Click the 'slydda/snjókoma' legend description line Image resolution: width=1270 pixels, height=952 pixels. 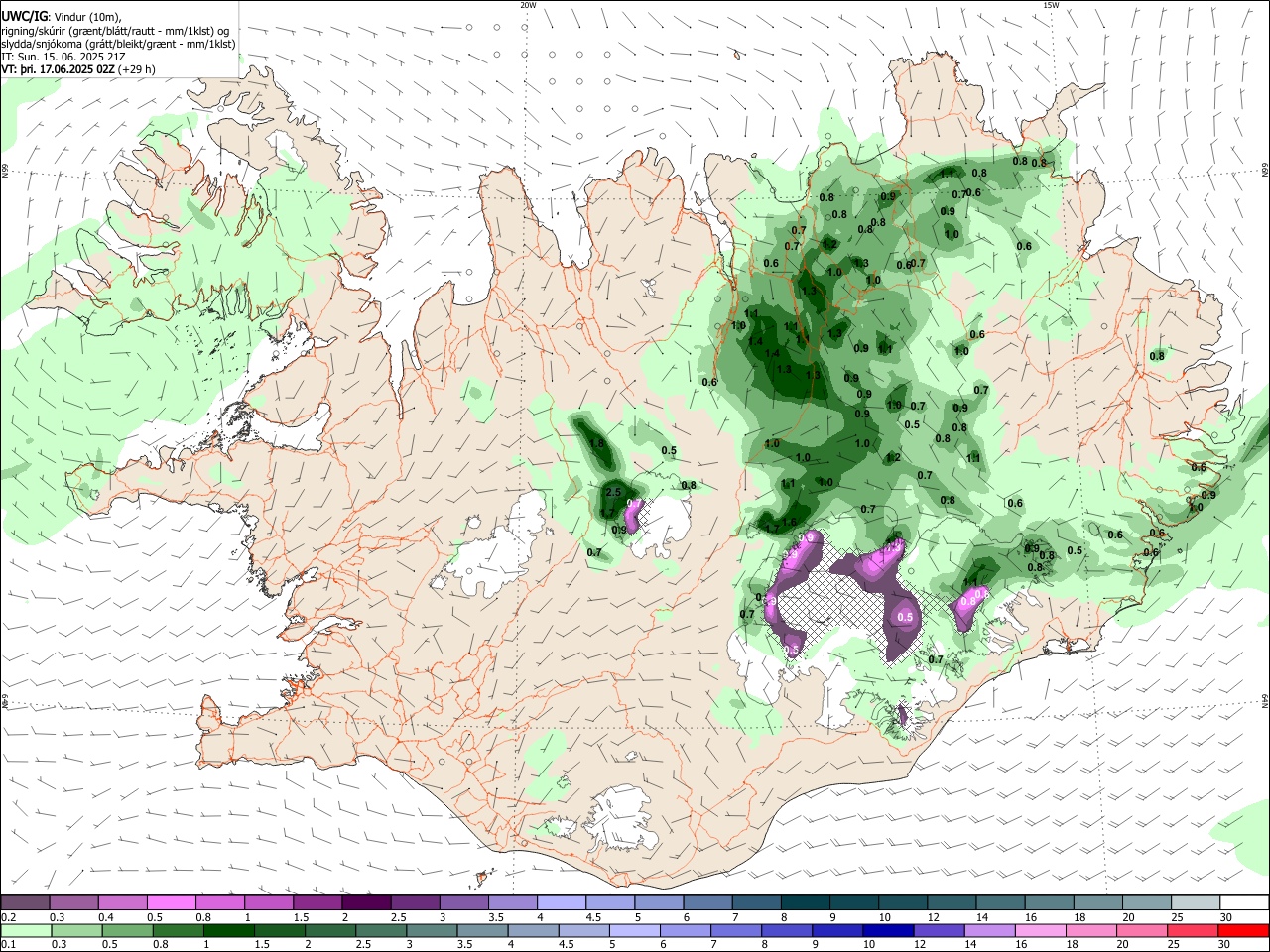click(x=118, y=44)
